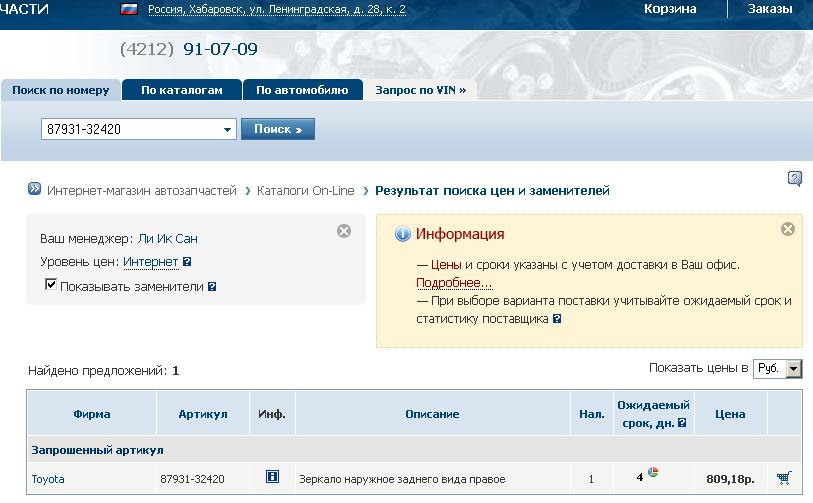The width and height of the screenshot is (813, 503).
Task: Switch to По каталогам tab
Action: pyautogui.click(x=181, y=90)
